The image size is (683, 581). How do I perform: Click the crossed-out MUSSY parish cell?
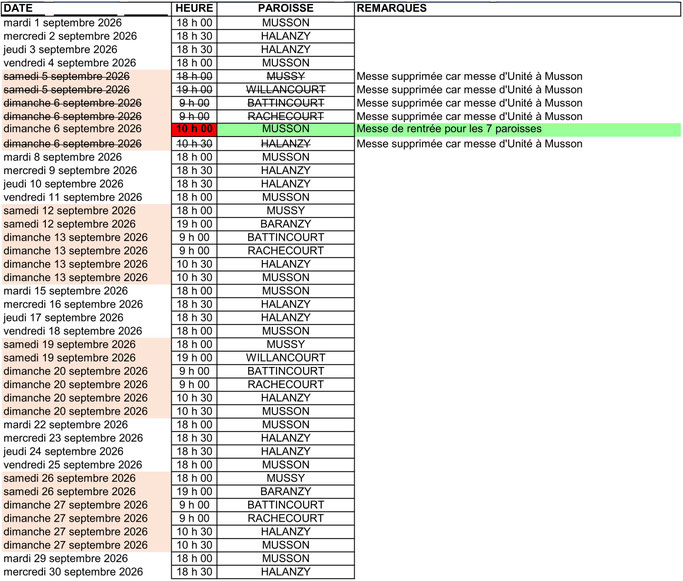pos(286,77)
